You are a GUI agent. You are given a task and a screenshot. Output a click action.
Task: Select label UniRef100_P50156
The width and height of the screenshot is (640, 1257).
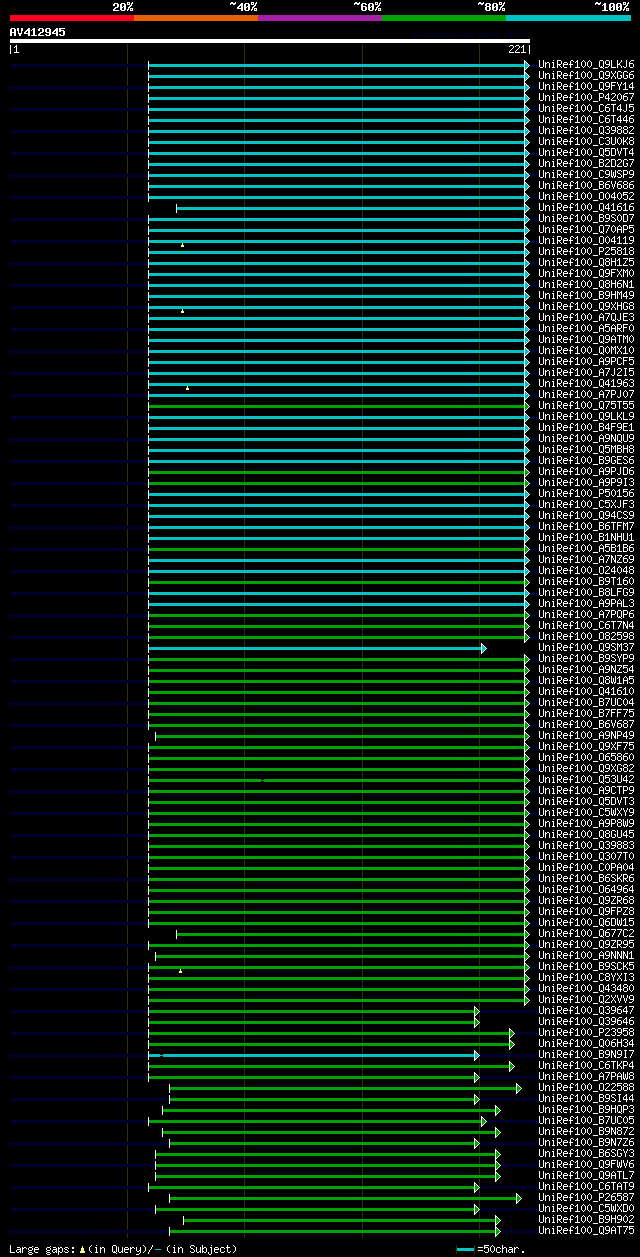pyautogui.click(x=586, y=493)
